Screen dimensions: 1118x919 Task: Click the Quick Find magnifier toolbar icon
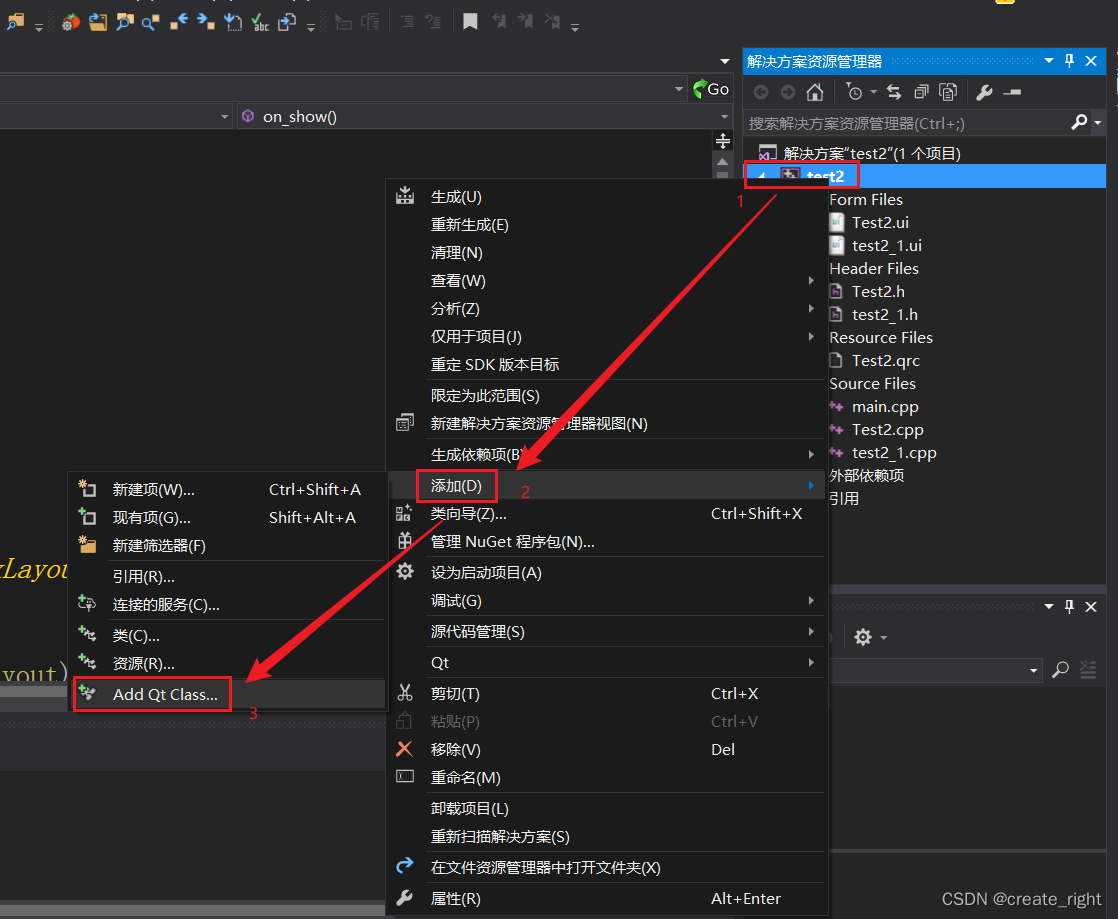(x=148, y=21)
